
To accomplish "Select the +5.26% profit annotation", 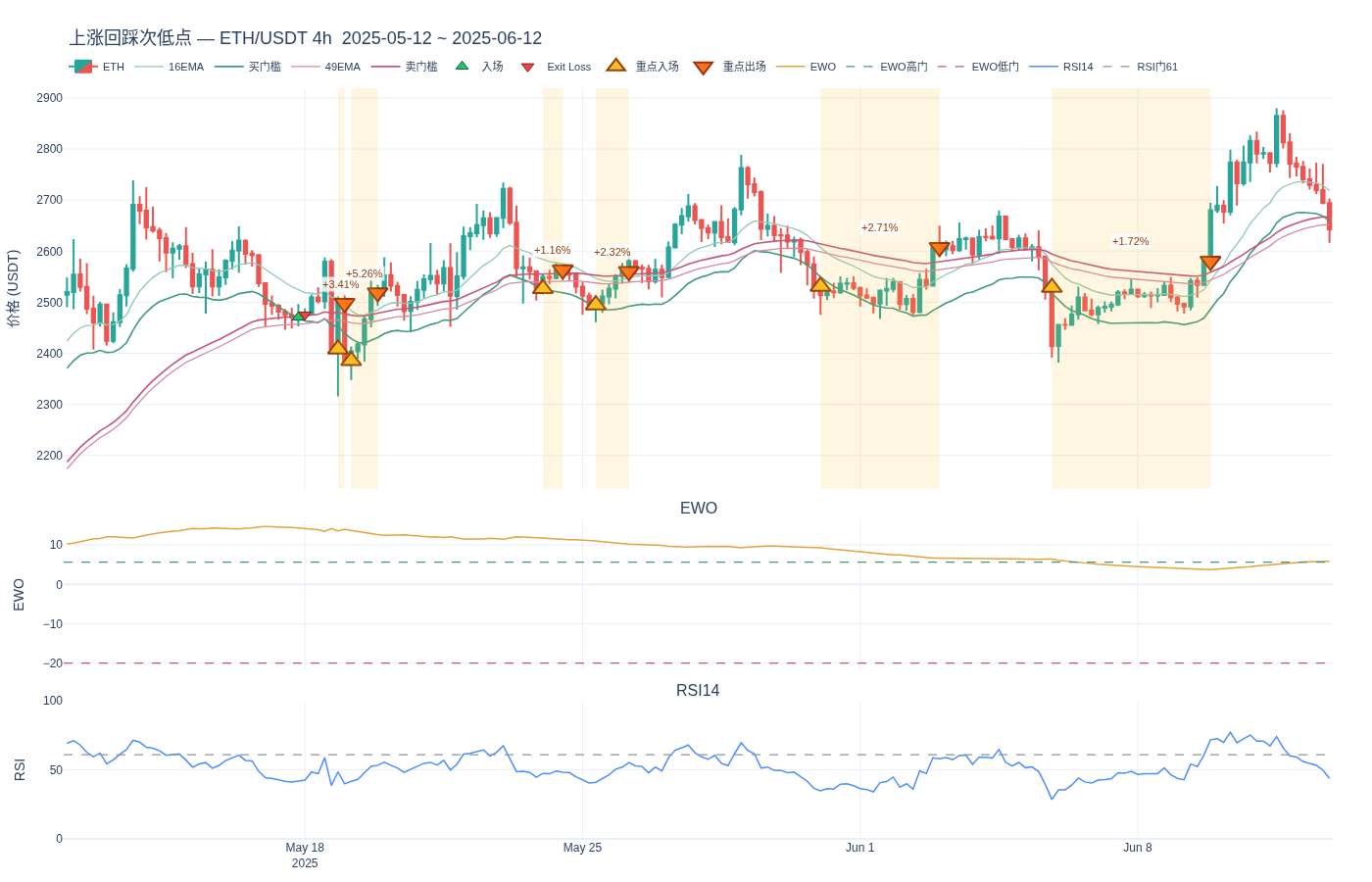I will click(365, 274).
